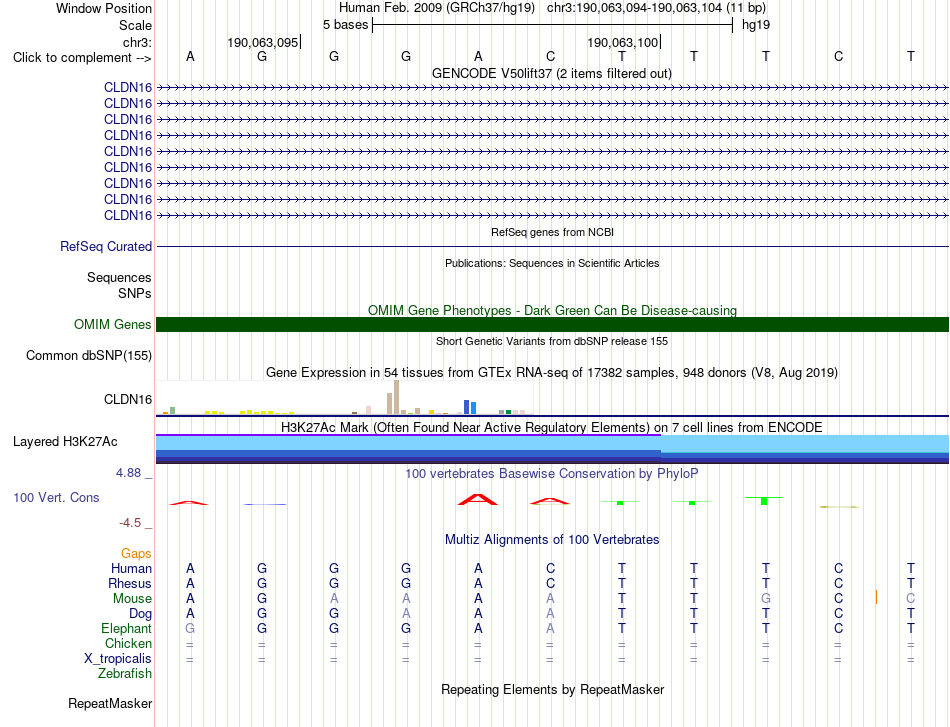This screenshot has height=727, width=950.
Task: Click the 100 Vert. Cons track label
Action: tap(56, 497)
